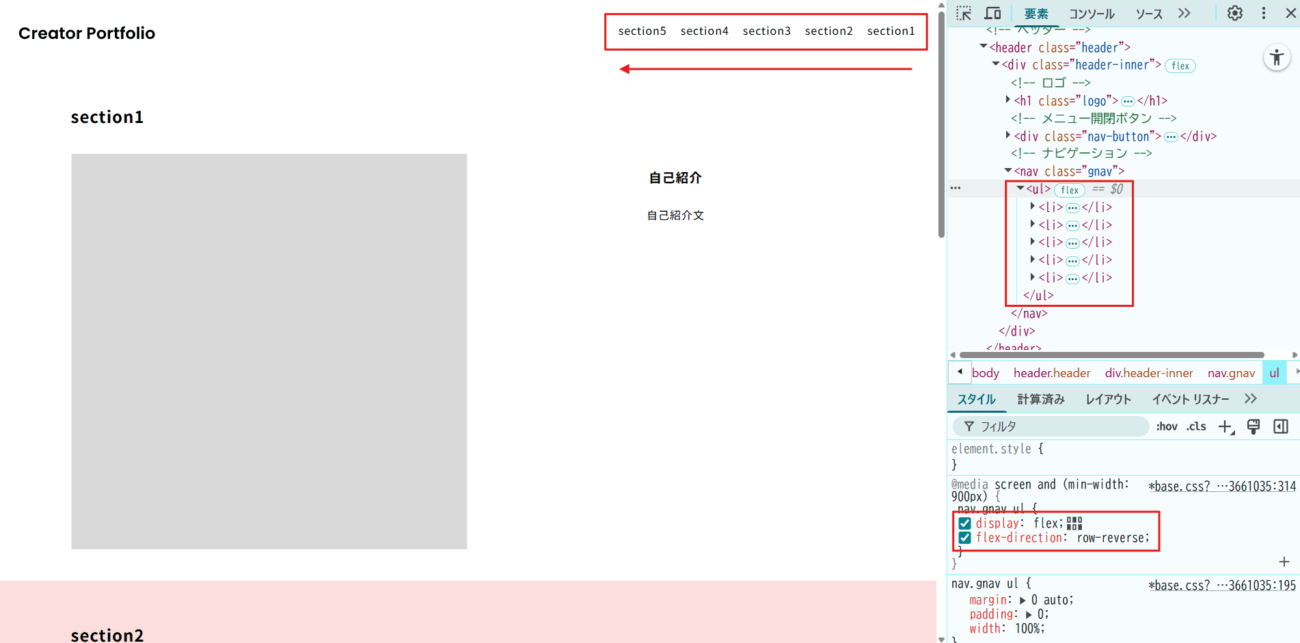Switch to the コンソール tab
This screenshot has width=1300, height=643.
pos(1091,14)
